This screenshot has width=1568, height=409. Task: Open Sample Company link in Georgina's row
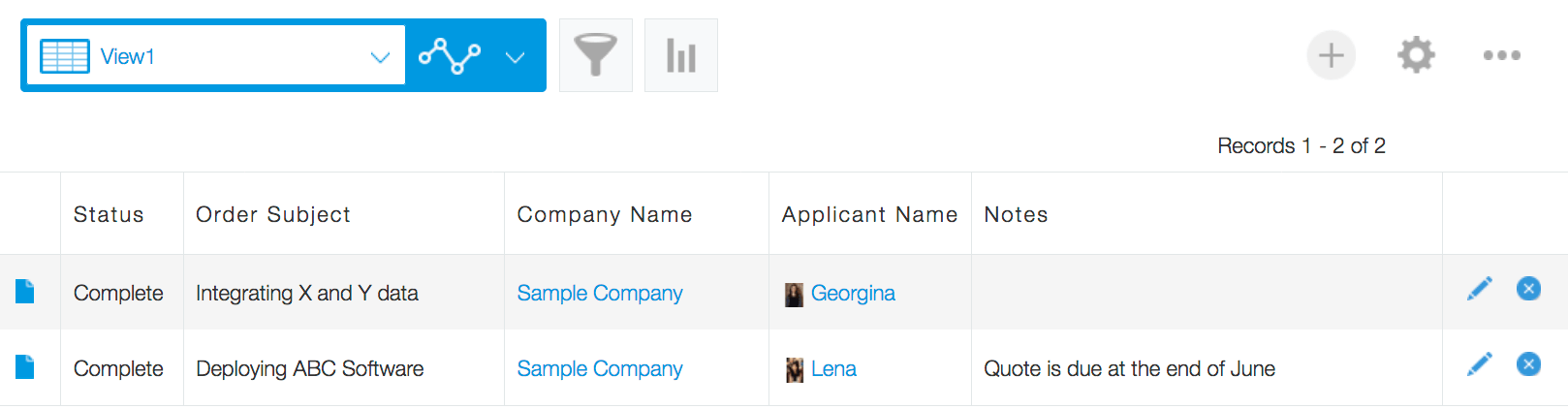click(x=599, y=293)
